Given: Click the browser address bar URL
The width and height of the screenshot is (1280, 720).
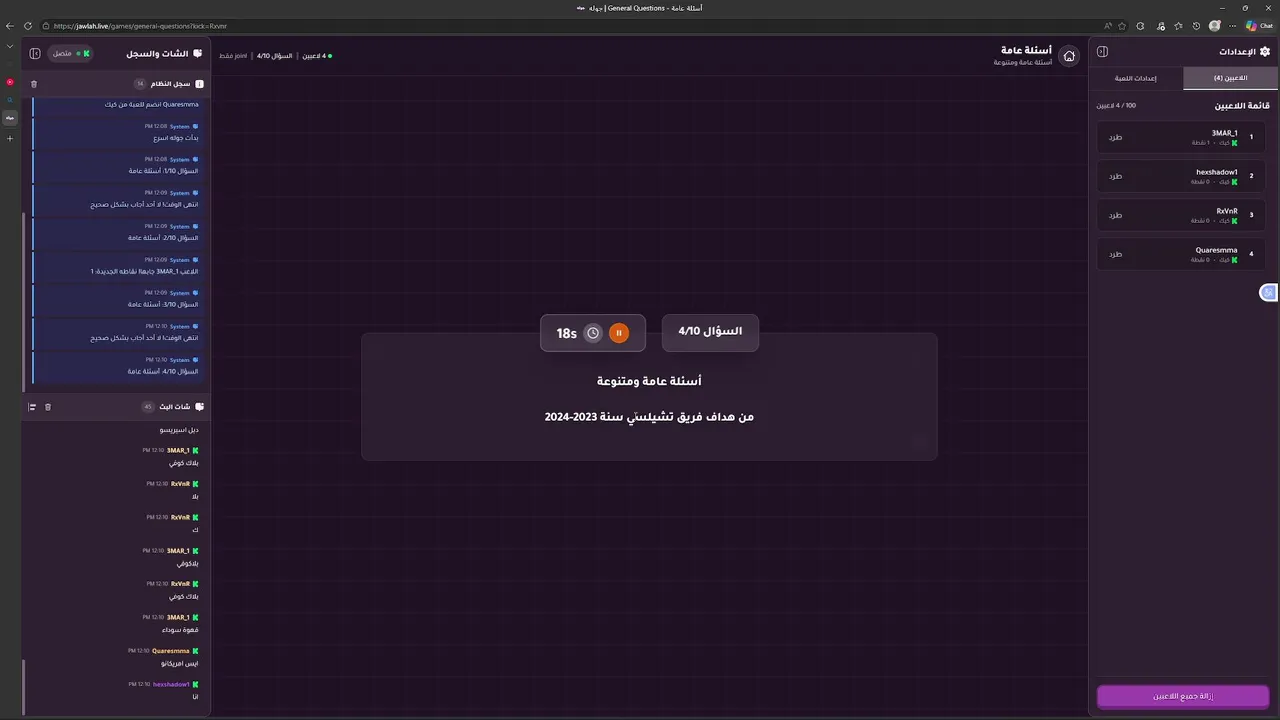Looking at the screenshot, I should 140,26.
